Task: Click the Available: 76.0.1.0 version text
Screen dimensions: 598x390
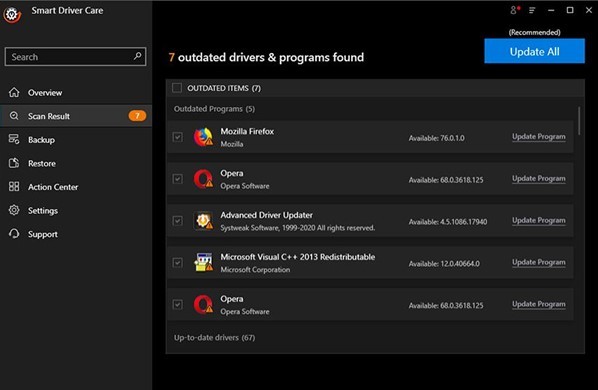Action: pos(436,138)
